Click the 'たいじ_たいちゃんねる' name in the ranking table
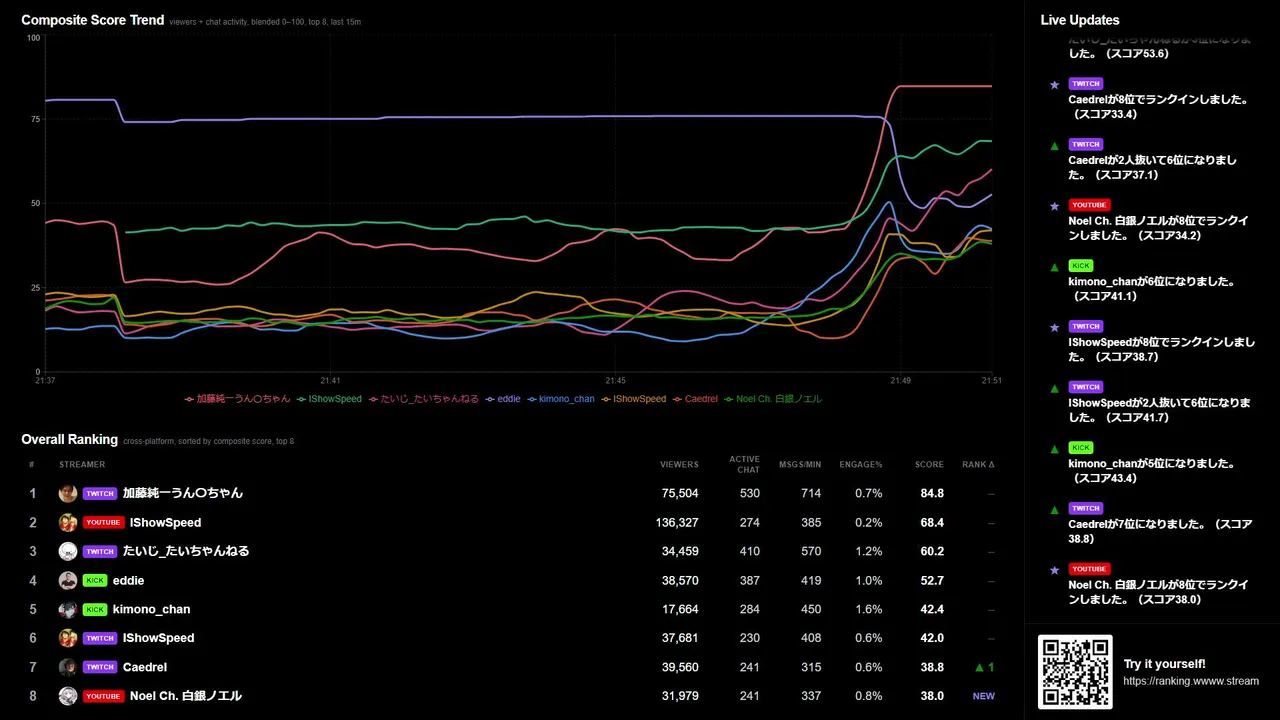The image size is (1280, 720). point(186,551)
